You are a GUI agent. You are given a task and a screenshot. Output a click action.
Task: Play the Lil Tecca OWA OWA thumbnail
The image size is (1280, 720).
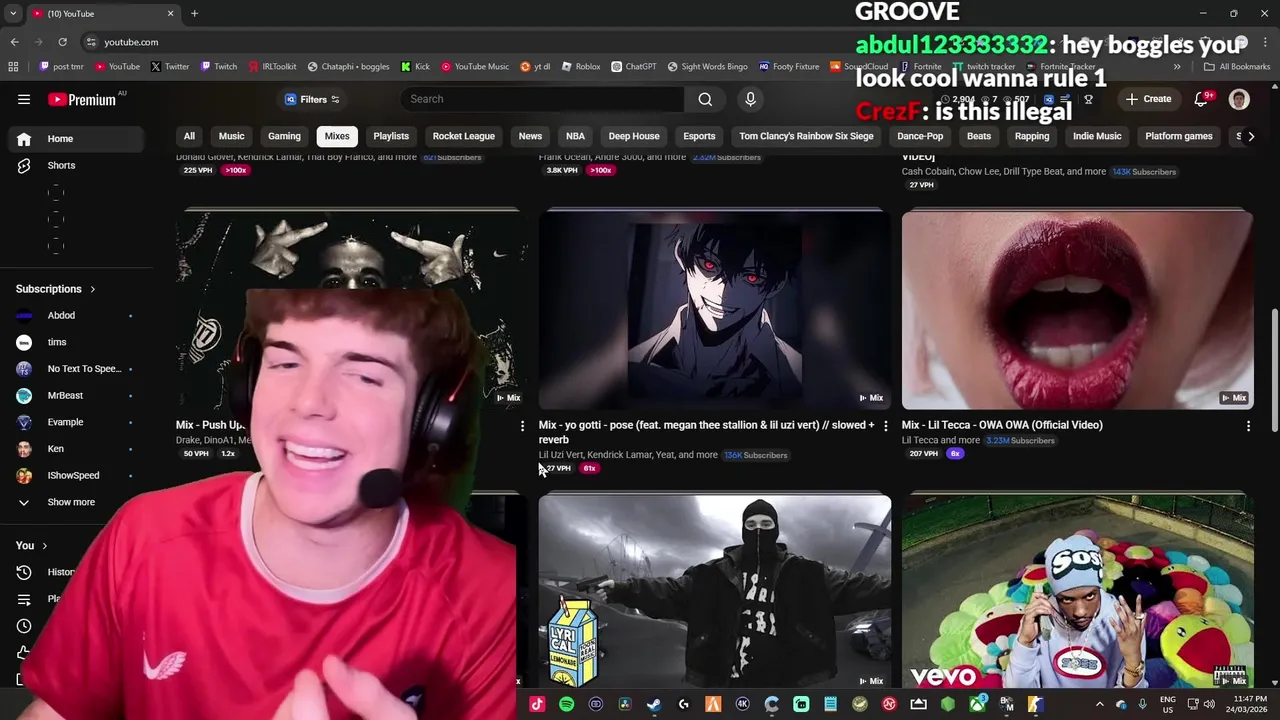click(x=1077, y=310)
